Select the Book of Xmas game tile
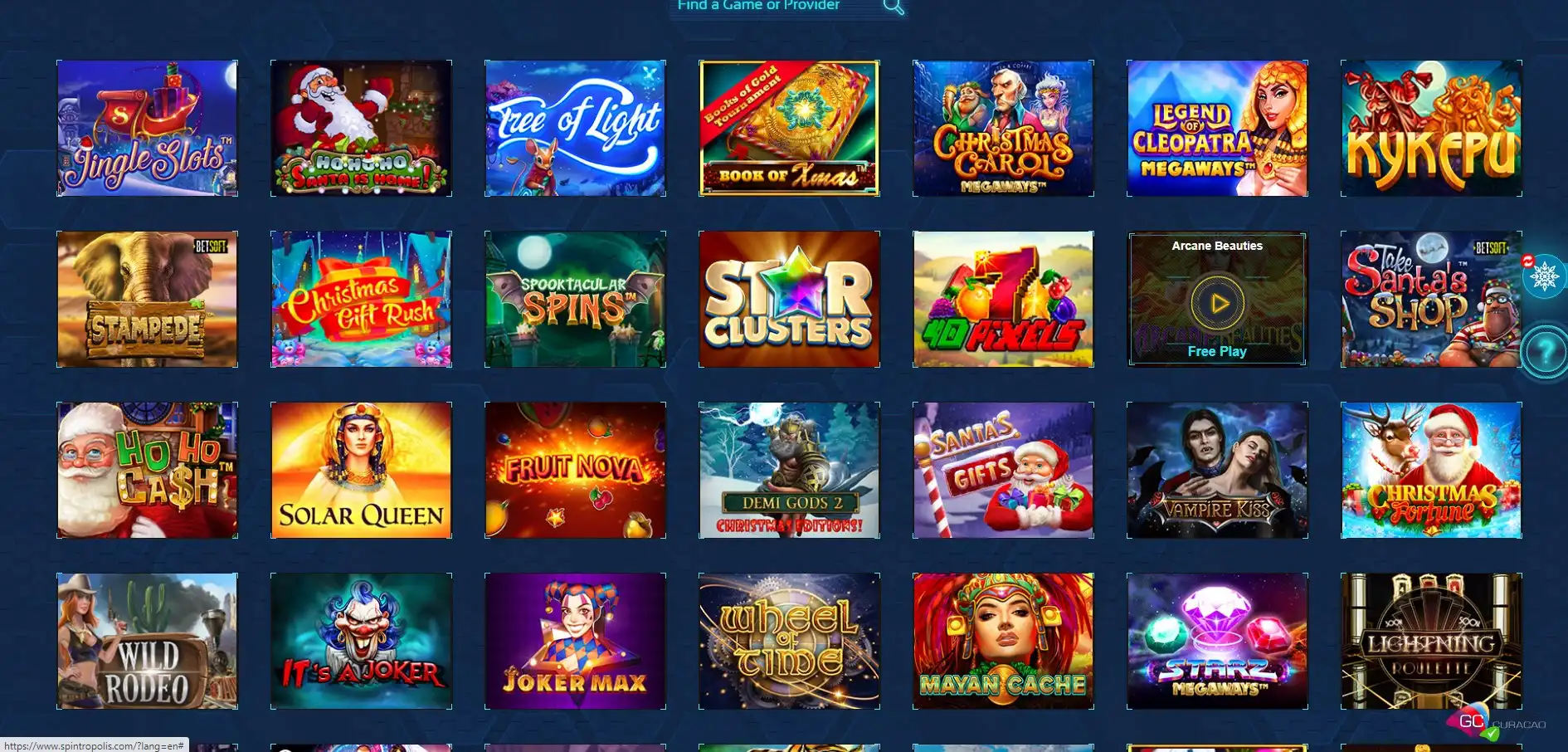 pos(789,128)
